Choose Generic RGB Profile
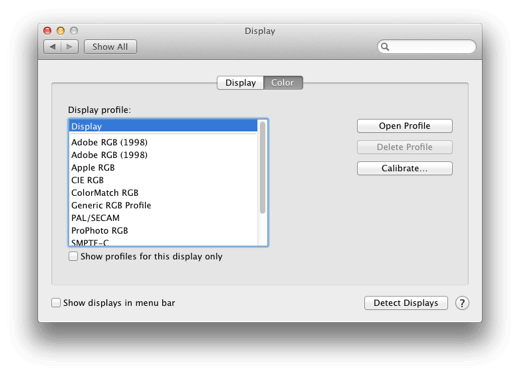 pyautogui.click(x=163, y=205)
